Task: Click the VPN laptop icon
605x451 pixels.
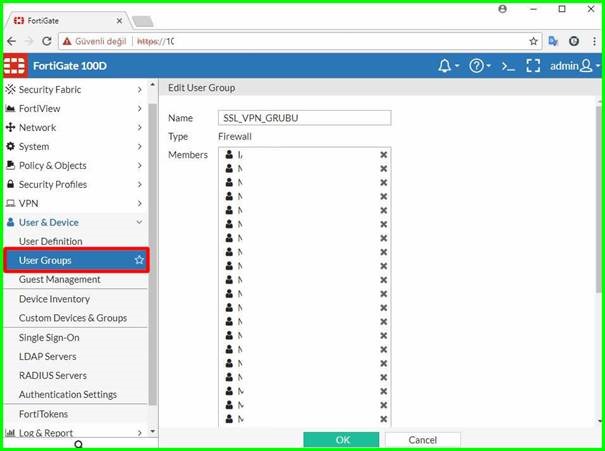Action: coord(10,203)
